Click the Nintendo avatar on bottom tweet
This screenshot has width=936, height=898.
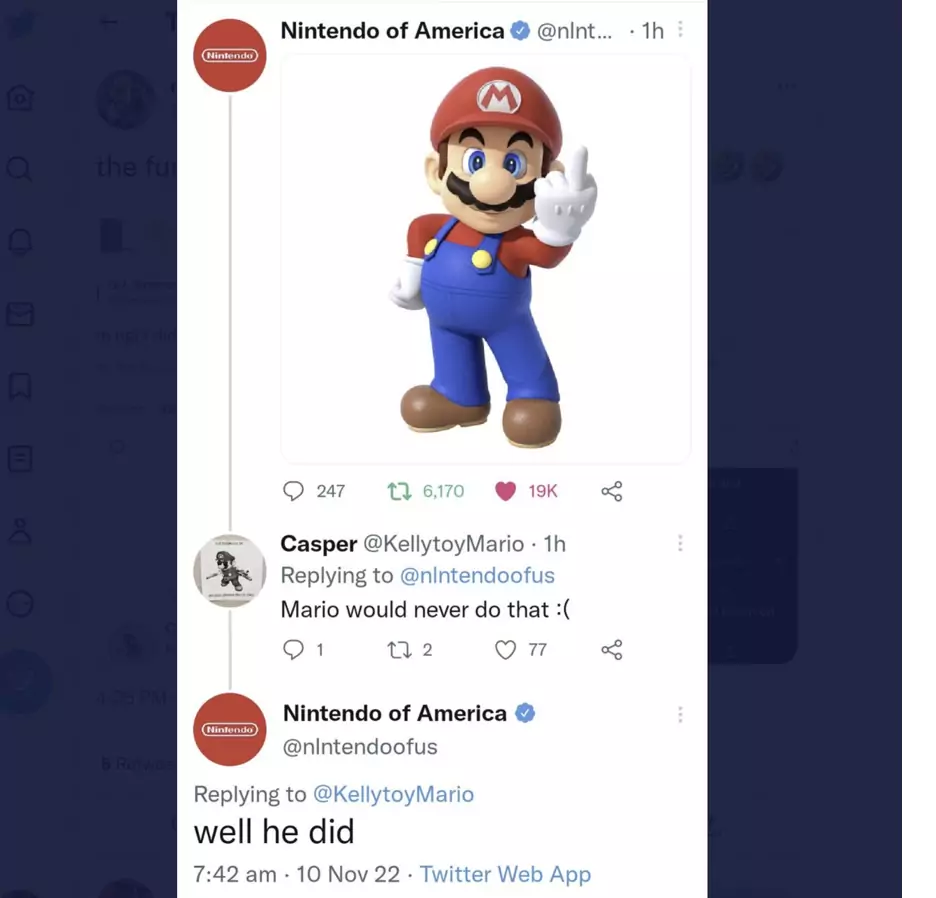pyautogui.click(x=230, y=729)
